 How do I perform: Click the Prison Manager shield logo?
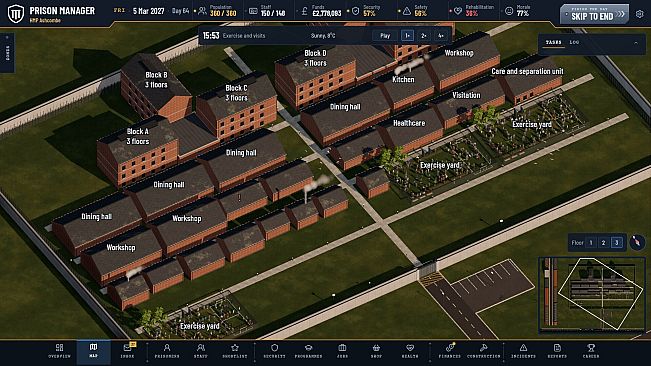(x=16, y=13)
